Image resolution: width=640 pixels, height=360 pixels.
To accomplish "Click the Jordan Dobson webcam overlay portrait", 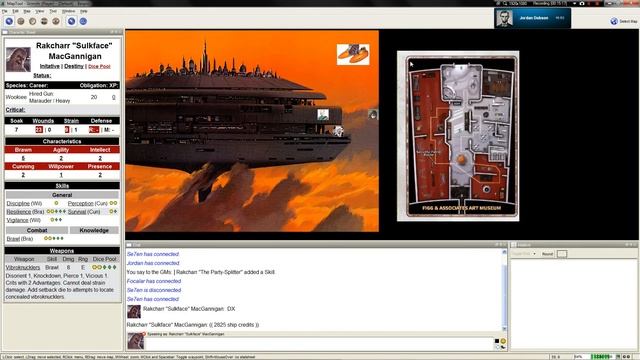I will pyautogui.click(x=504, y=18).
